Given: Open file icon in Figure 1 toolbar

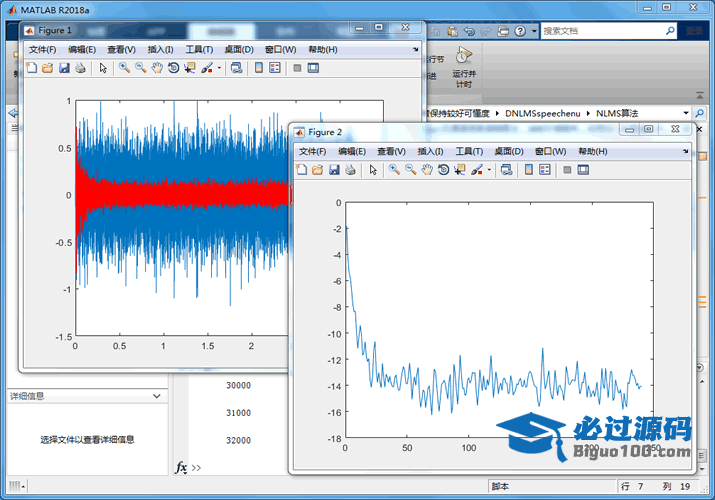Looking at the screenshot, I should tap(47, 68).
